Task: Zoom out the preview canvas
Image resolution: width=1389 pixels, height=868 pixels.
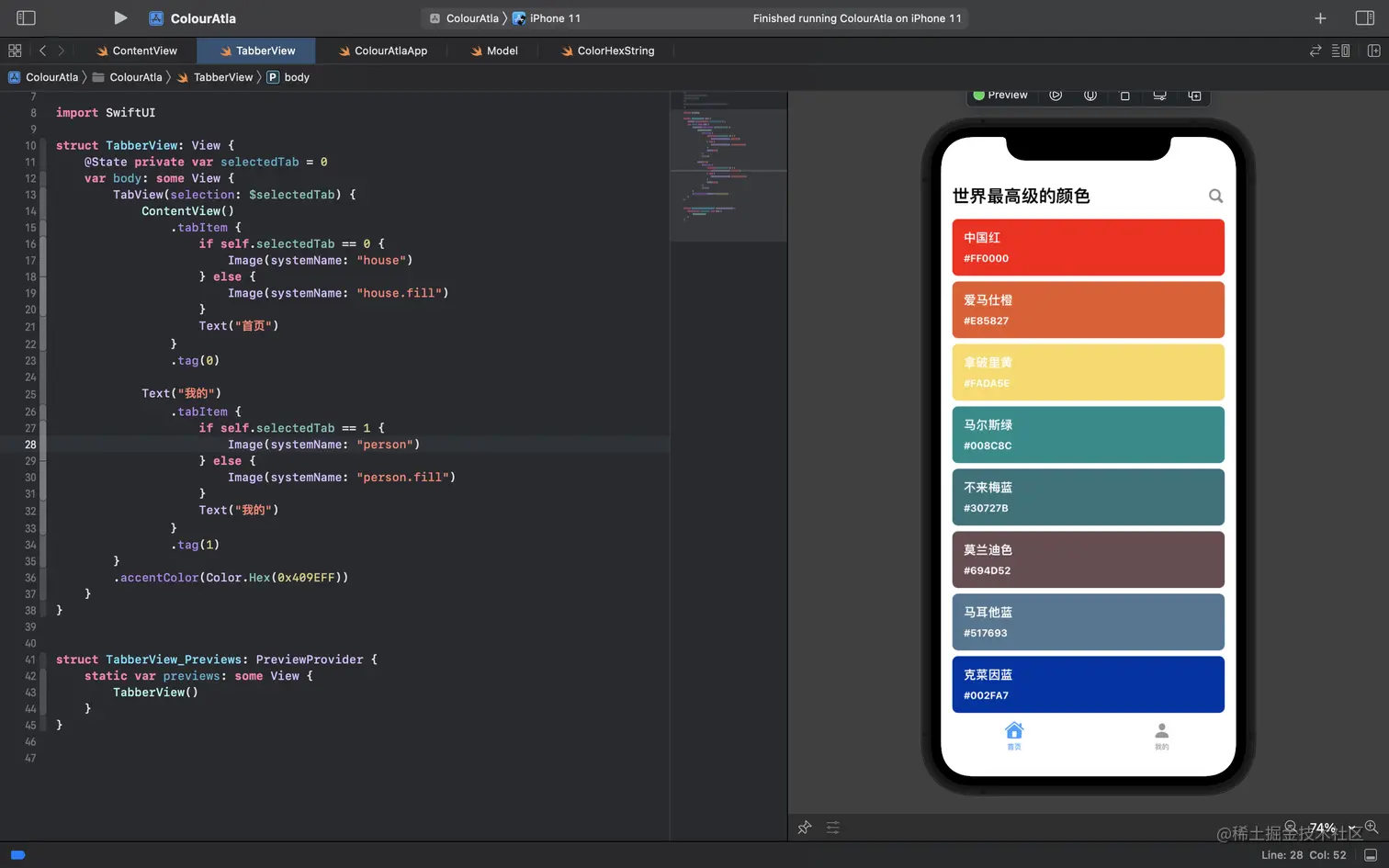Action: 1291,827
